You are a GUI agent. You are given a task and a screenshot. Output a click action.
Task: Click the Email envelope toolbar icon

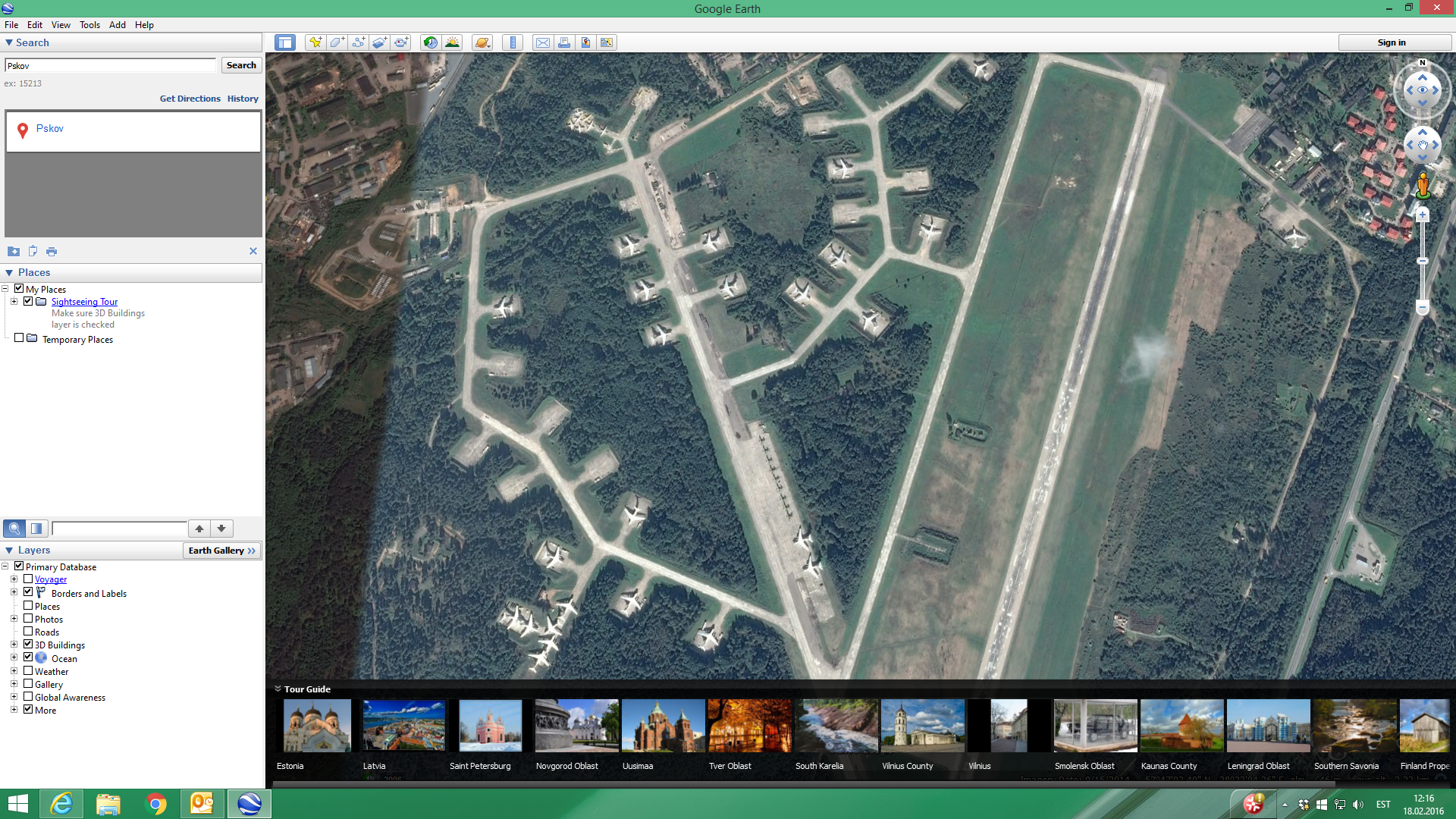click(543, 42)
